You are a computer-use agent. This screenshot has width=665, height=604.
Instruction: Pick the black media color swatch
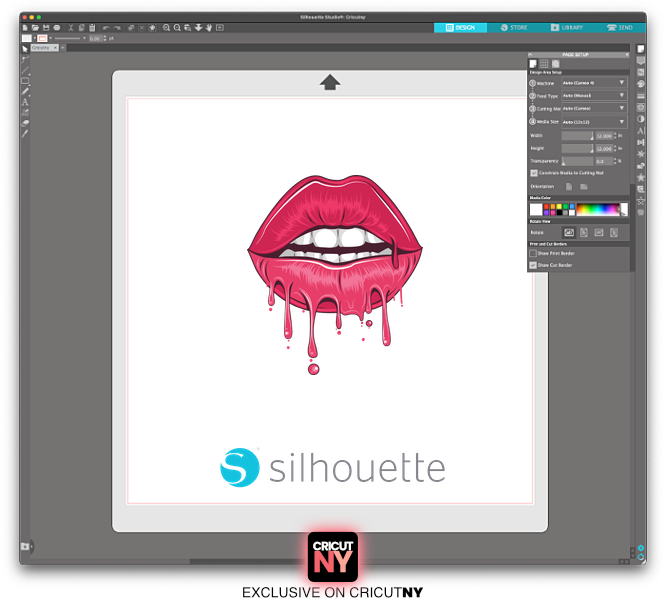click(559, 212)
